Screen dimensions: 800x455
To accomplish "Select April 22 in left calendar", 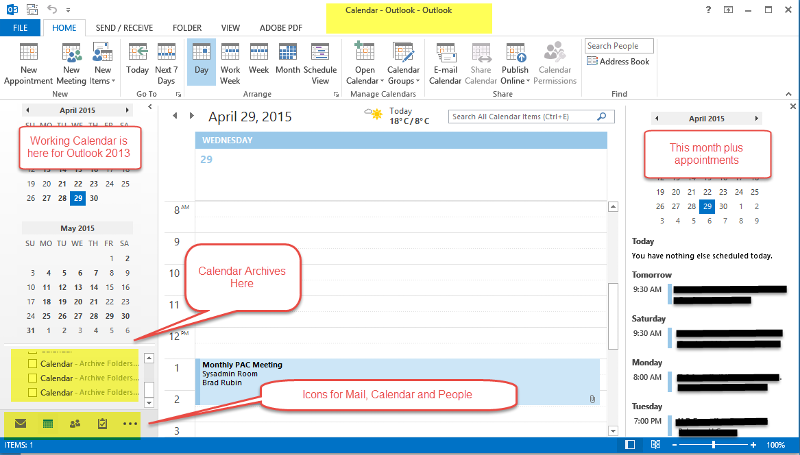I will coord(78,184).
